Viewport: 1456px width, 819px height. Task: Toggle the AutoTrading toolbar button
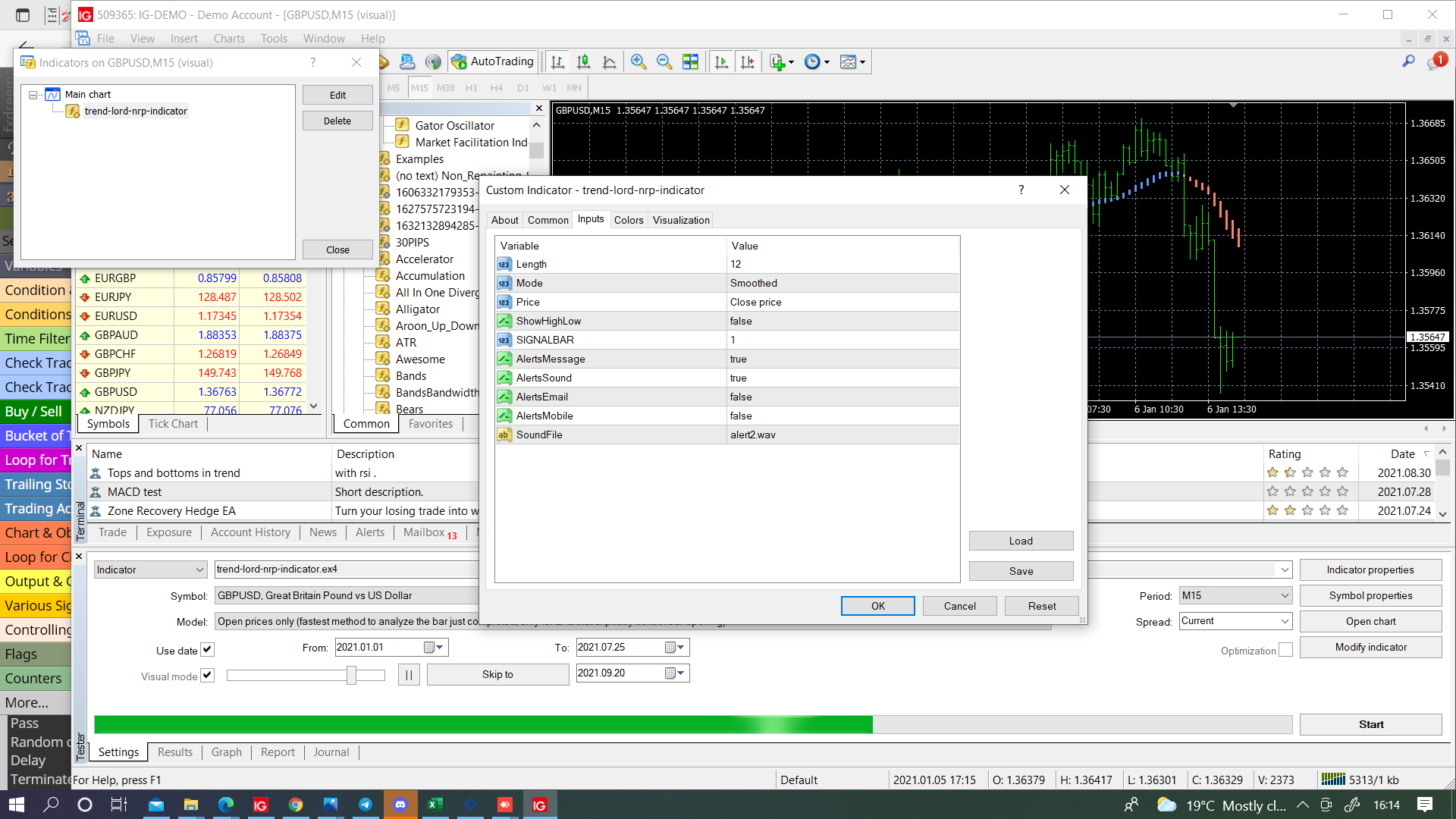click(x=492, y=61)
